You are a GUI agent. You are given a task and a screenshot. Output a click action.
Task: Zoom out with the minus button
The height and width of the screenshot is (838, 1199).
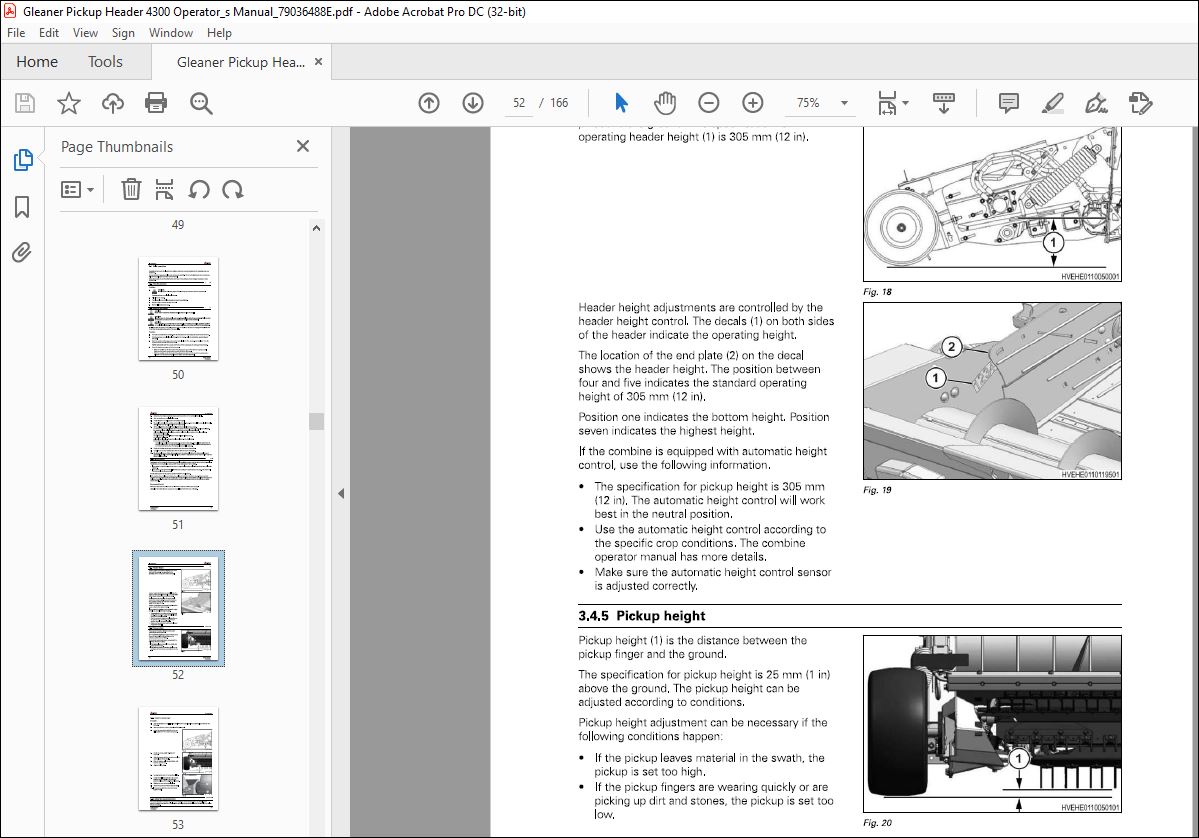click(709, 103)
